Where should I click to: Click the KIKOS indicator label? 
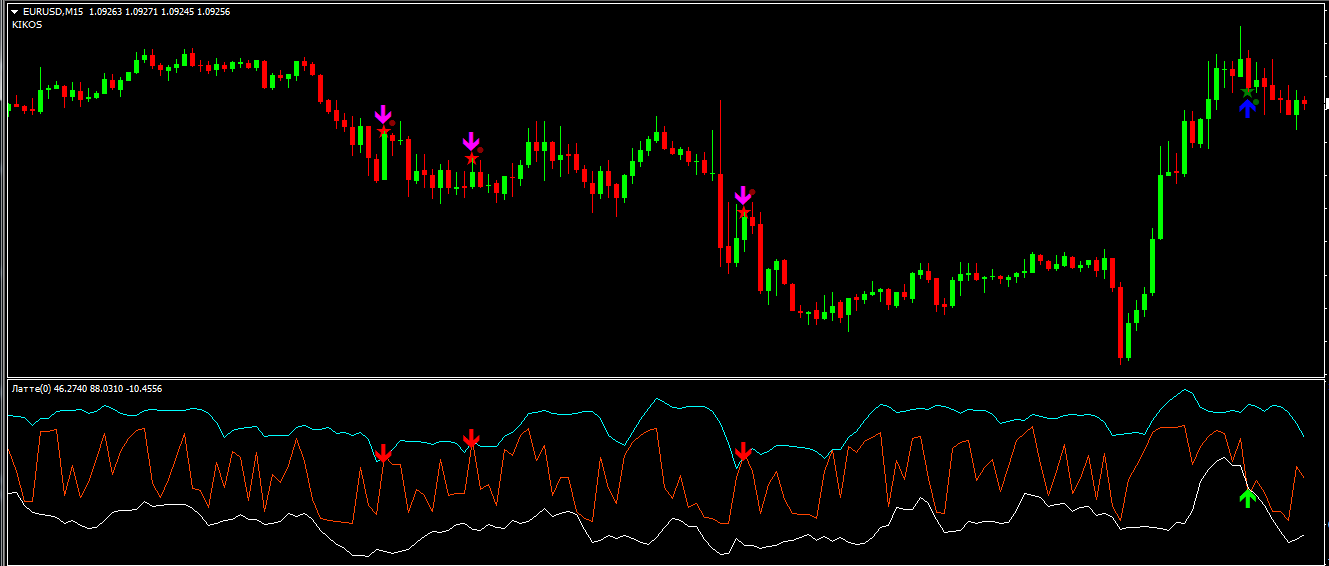27,25
